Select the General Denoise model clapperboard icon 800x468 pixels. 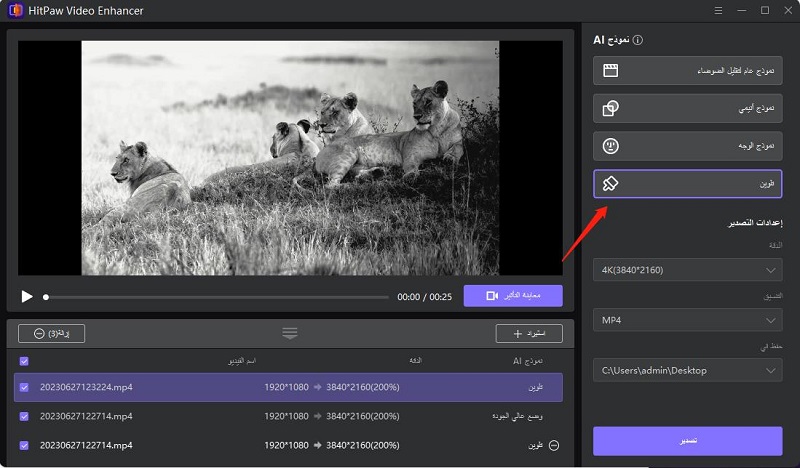tap(611, 71)
